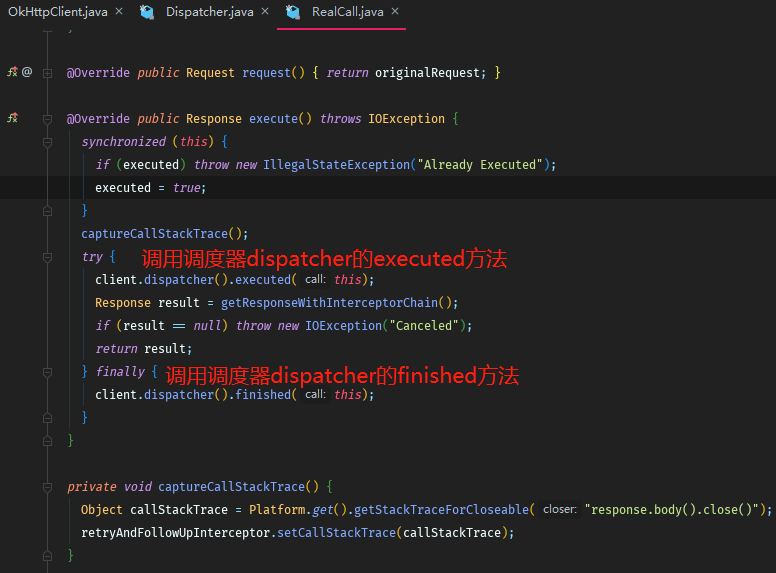Close the Dispatcher.java tab
This screenshot has width=776, height=573.
coord(265,11)
